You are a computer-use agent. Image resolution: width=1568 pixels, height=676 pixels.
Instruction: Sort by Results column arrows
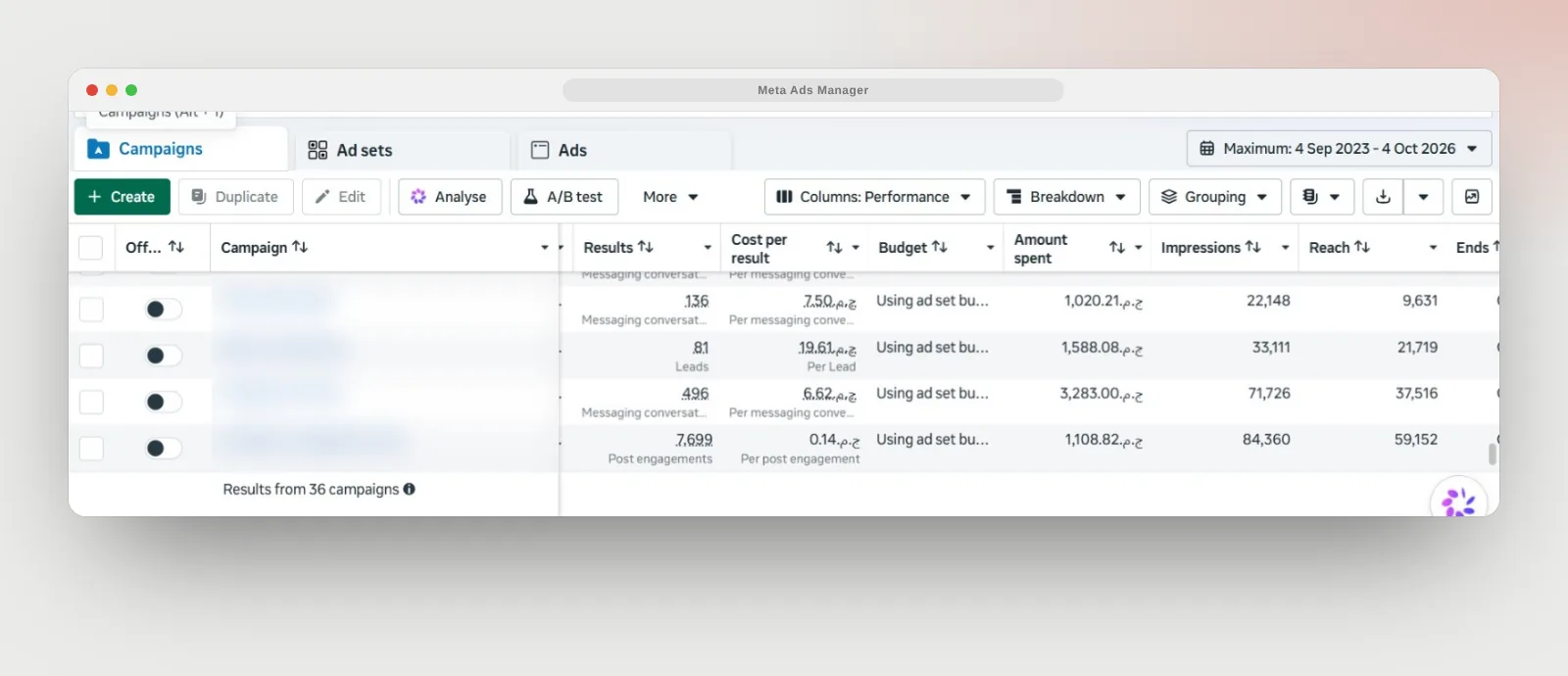[x=645, y=247]
